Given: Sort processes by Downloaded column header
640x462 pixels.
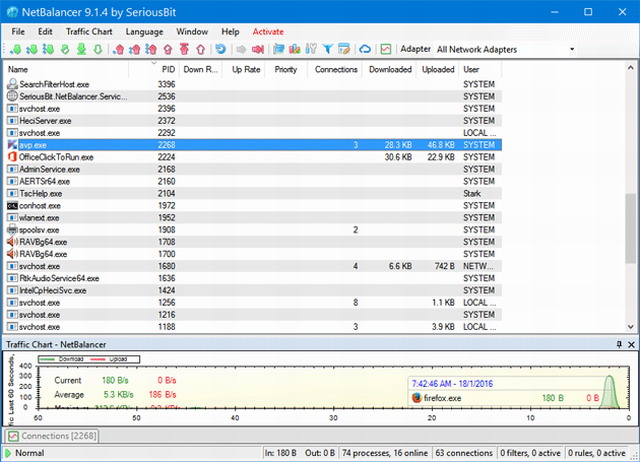Looking at the screenshot, I should point(389,70).
